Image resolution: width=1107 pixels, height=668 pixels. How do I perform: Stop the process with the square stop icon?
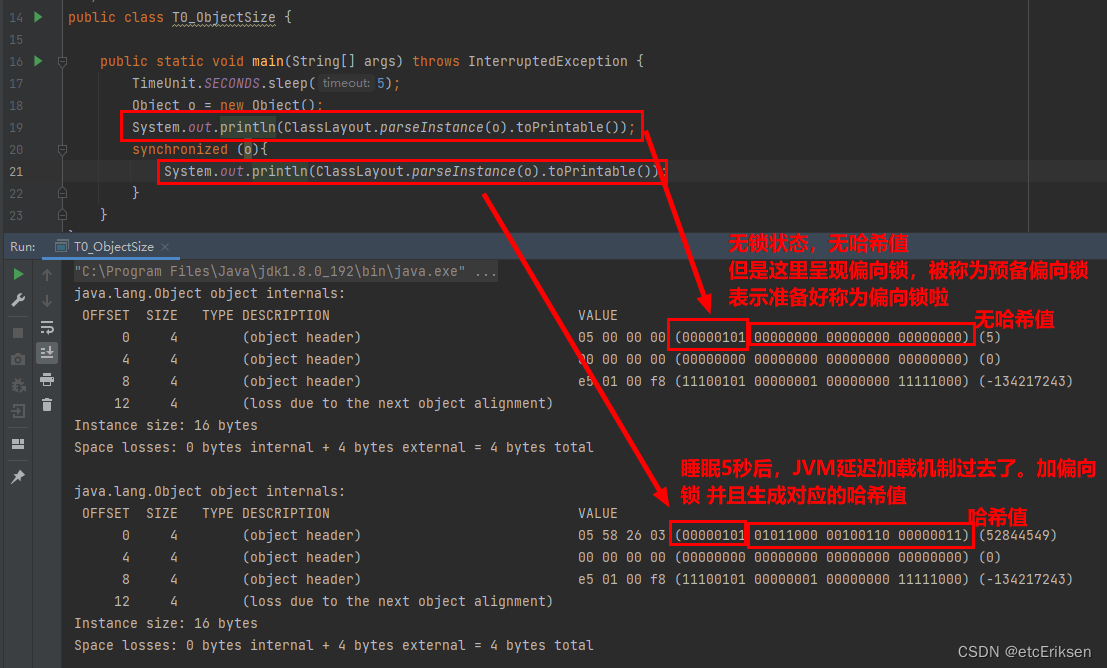(18, 333)
